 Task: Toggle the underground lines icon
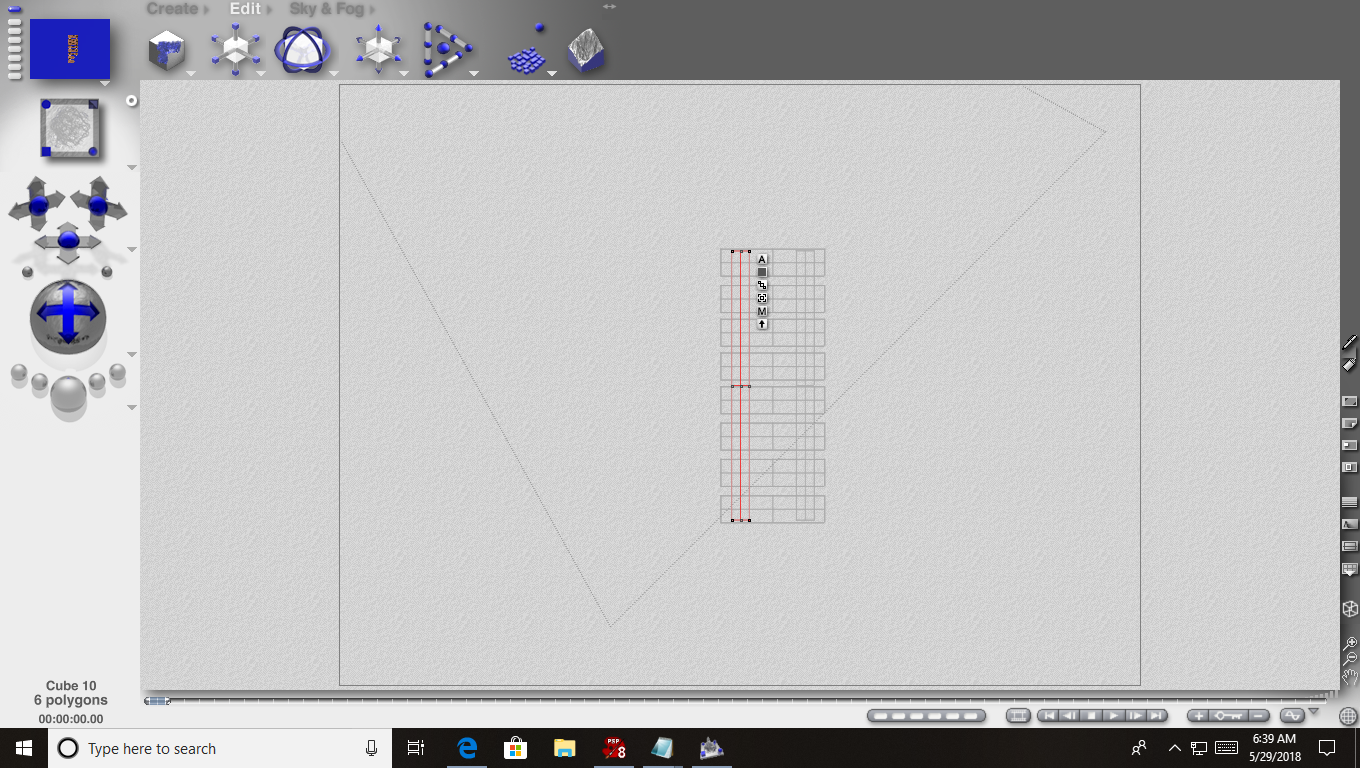point(1350,546)
